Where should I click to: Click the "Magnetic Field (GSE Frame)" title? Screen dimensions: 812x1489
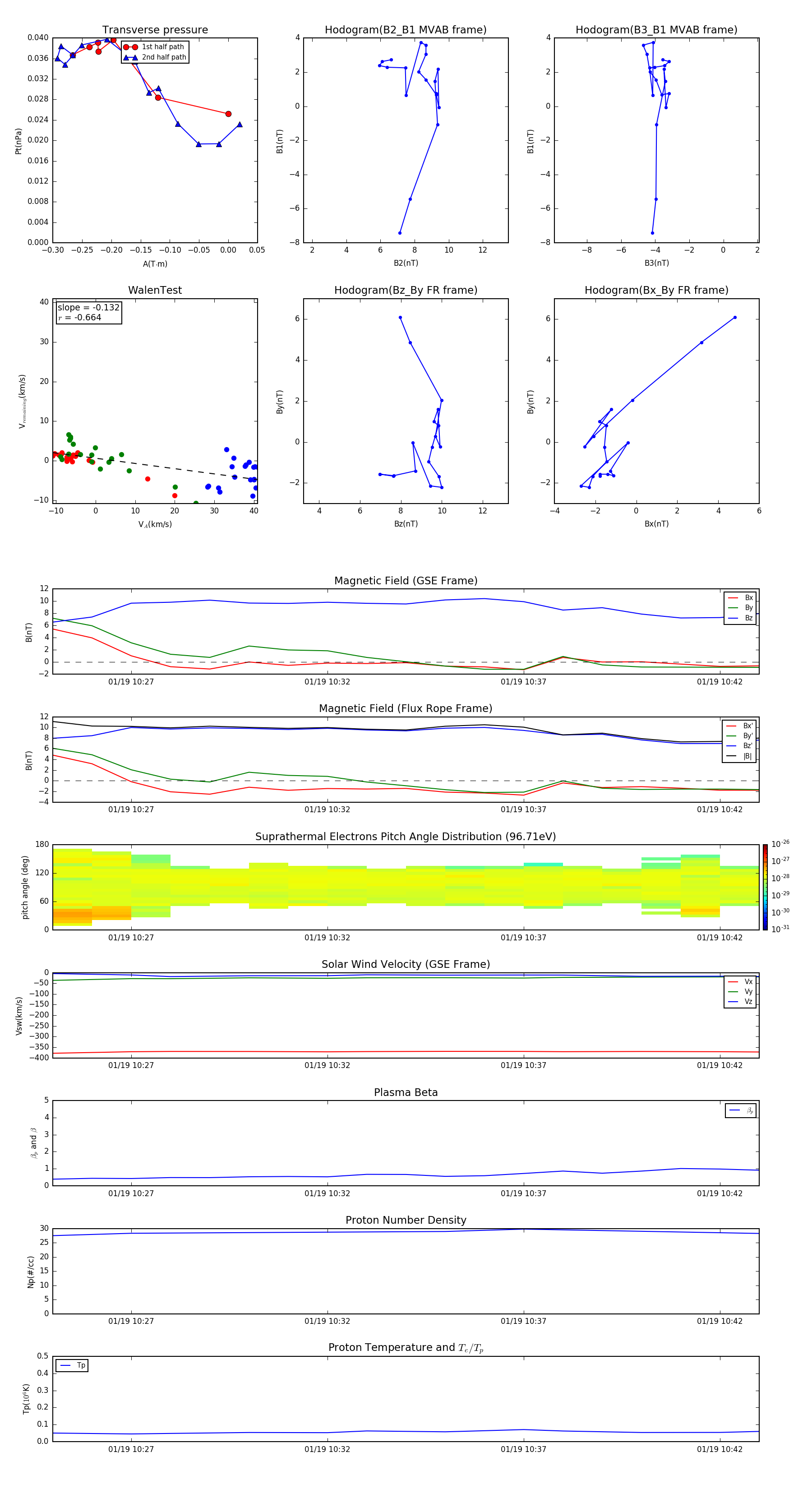pos(406,581)
